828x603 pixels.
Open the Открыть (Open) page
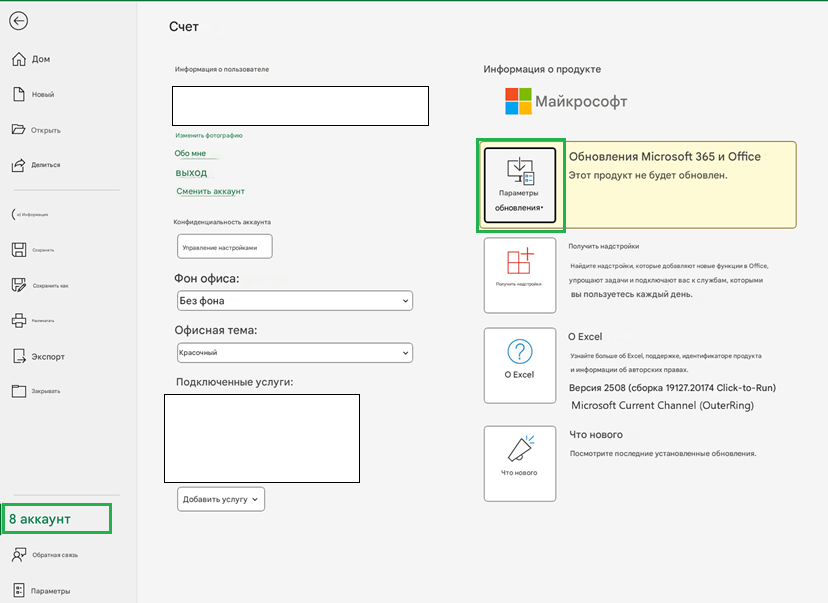(36, 130)
